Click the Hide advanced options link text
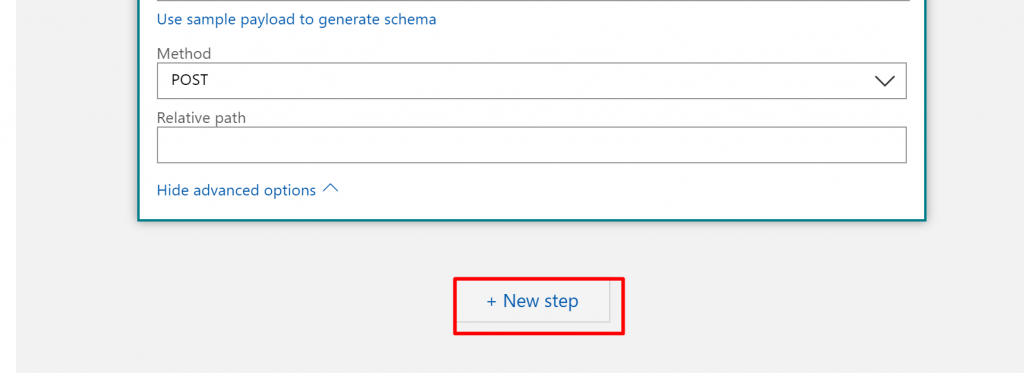Image resolution: width=1024 pixels, height=373 pixels. 236,190
